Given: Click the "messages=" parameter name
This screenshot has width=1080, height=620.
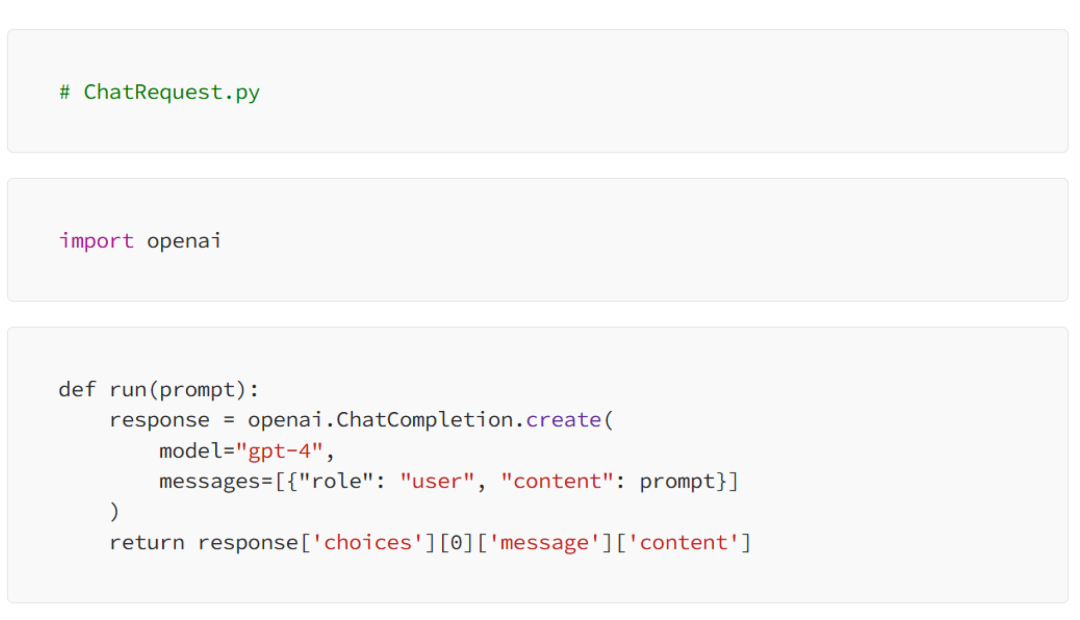Looking at the screenshot, I should tap(214, 481).
